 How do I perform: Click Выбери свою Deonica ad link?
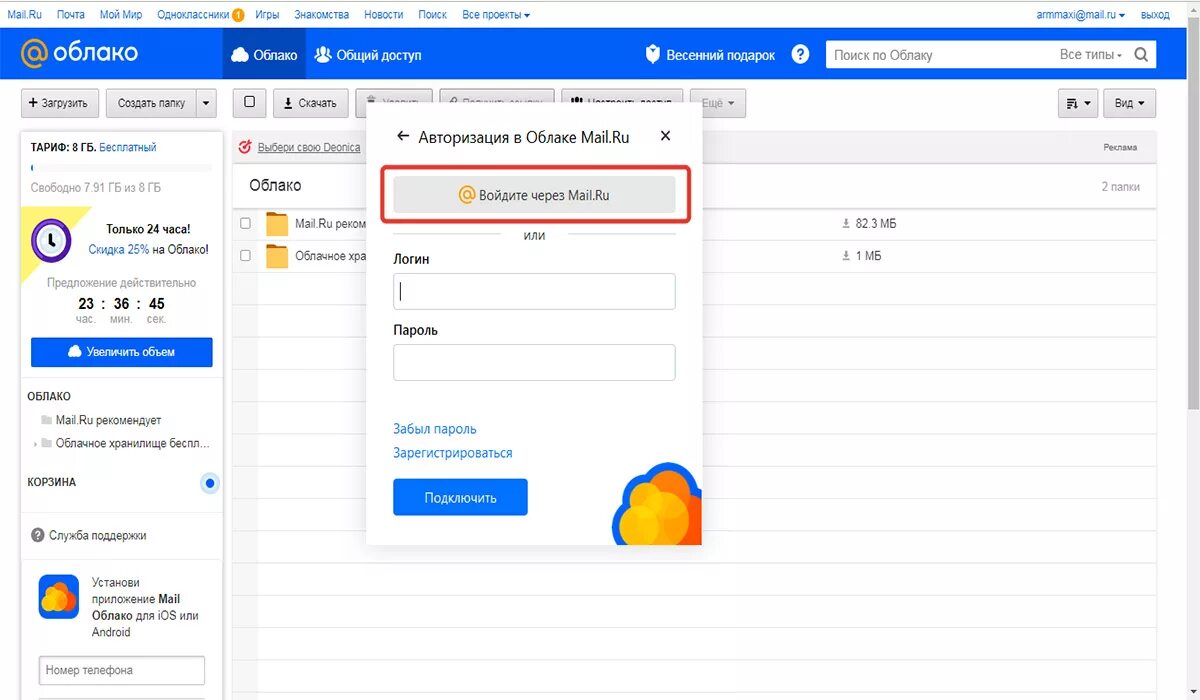point(309,147)
